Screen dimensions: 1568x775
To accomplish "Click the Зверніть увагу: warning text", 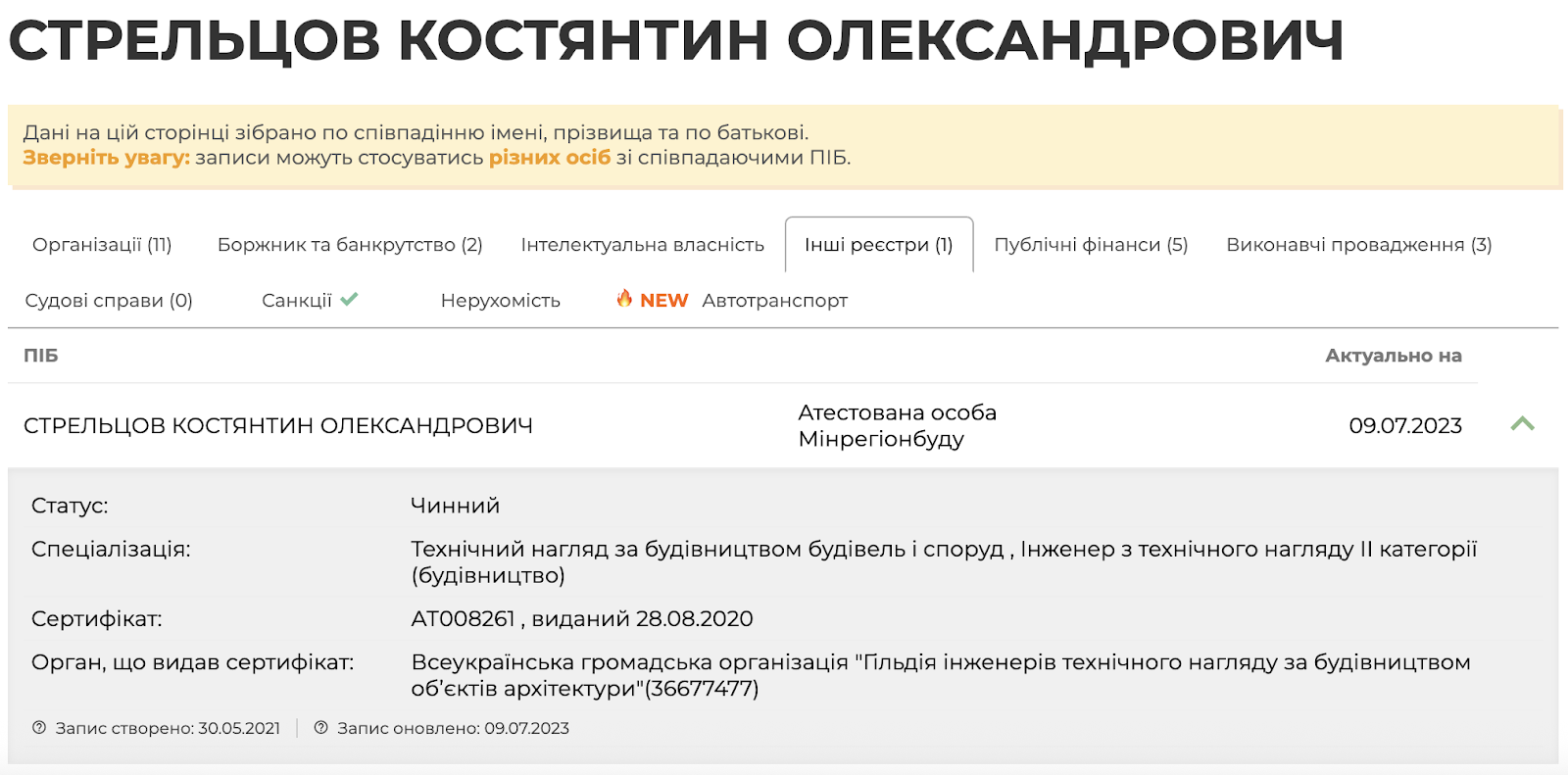I will [107, 158].
